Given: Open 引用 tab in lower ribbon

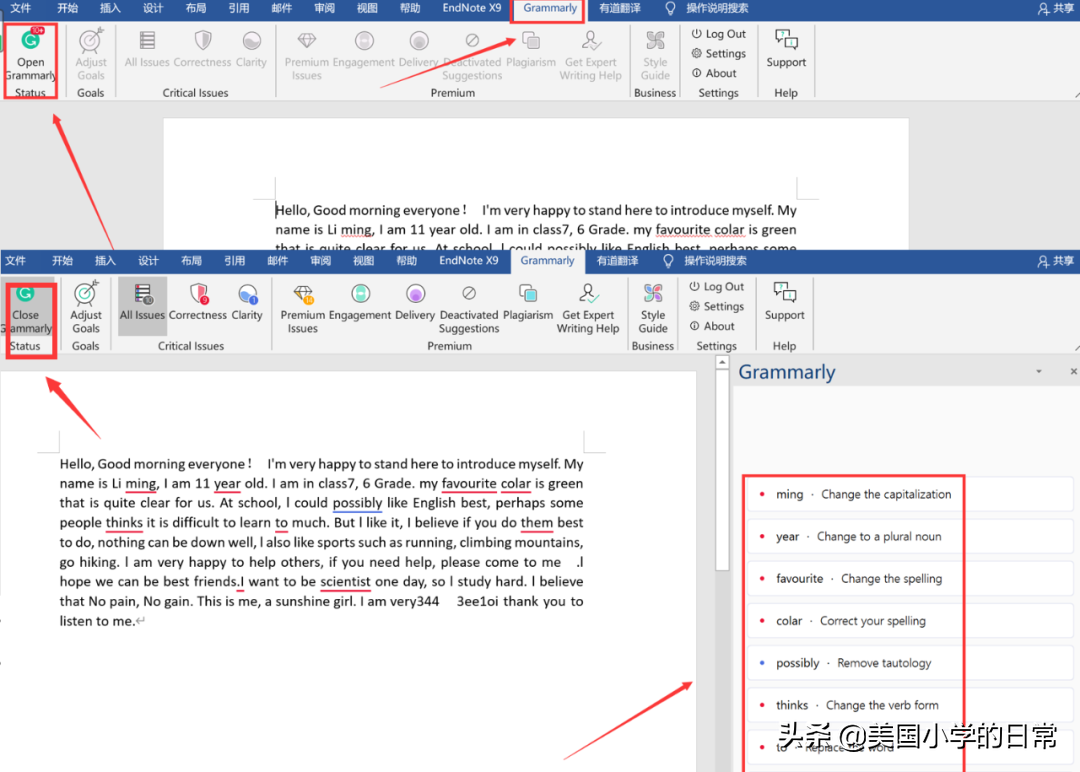Looking at the screenshot, I should 234,261.
